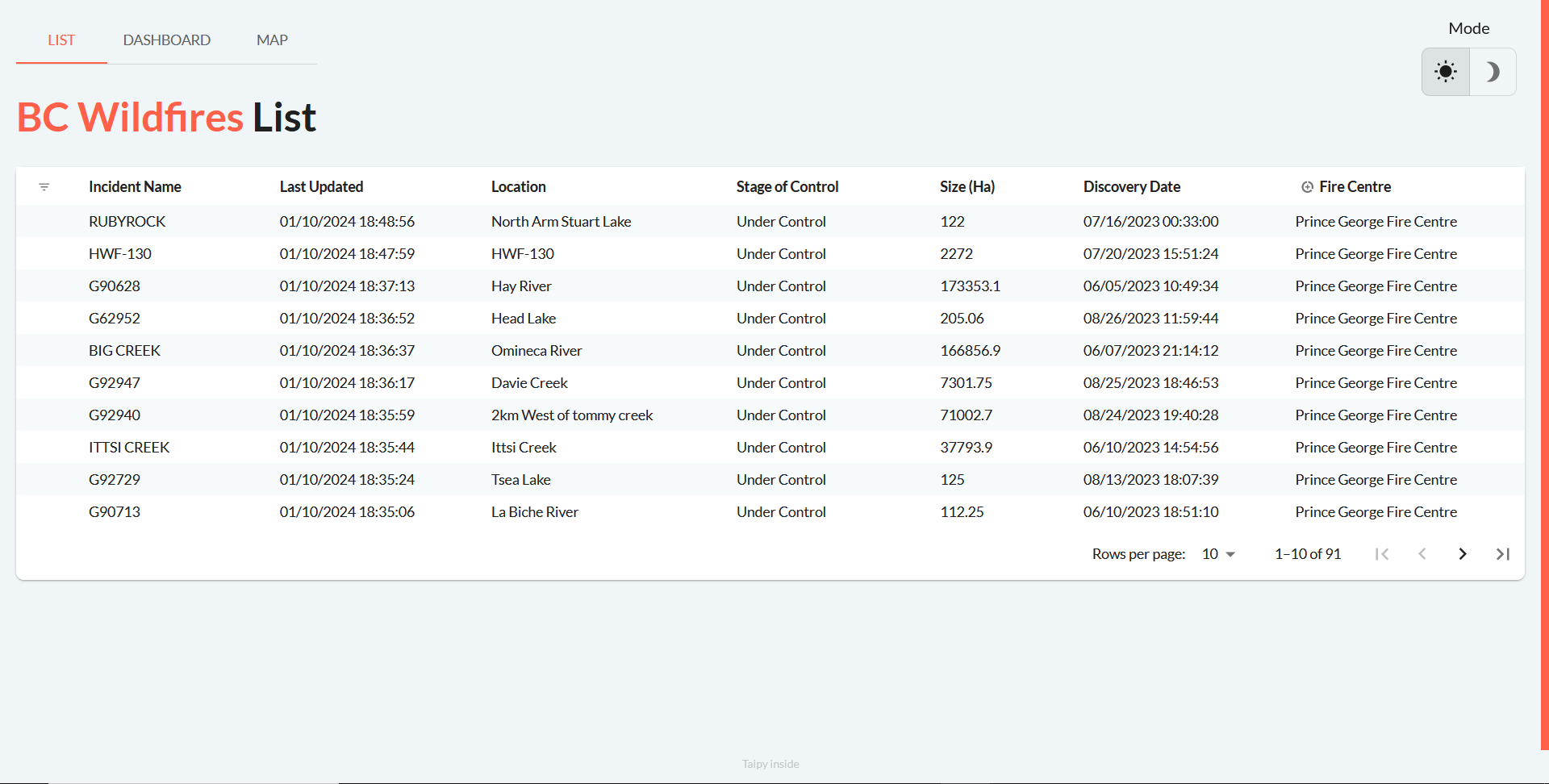The image size is (1549, 784).
Task: Click the North Arm Stuart Lake cell
Action: (x=562, y=222)
